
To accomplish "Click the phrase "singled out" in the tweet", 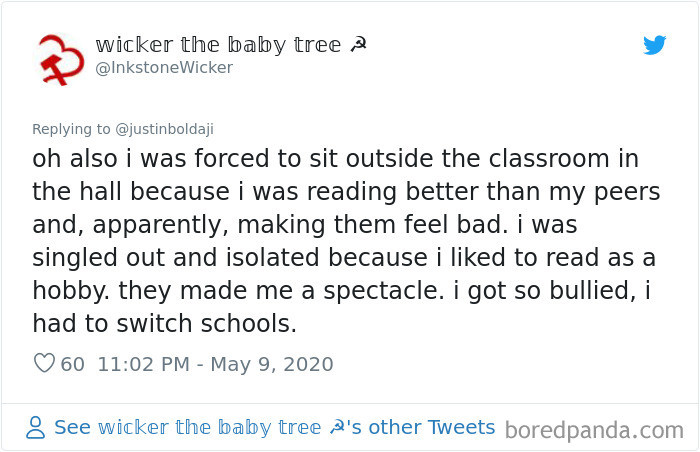I will click(102, 258).
